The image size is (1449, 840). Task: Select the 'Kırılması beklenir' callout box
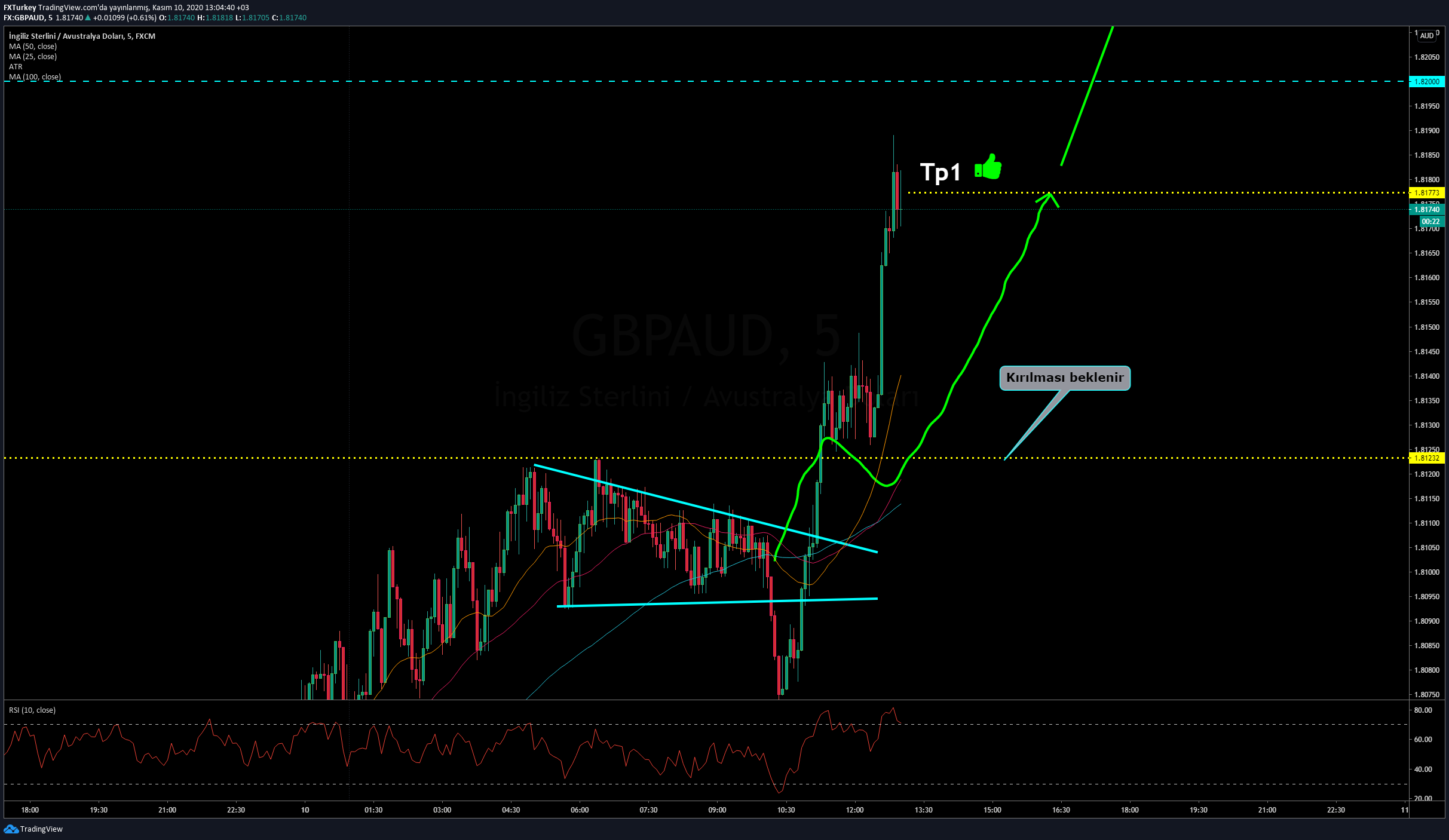(1065, 378)
